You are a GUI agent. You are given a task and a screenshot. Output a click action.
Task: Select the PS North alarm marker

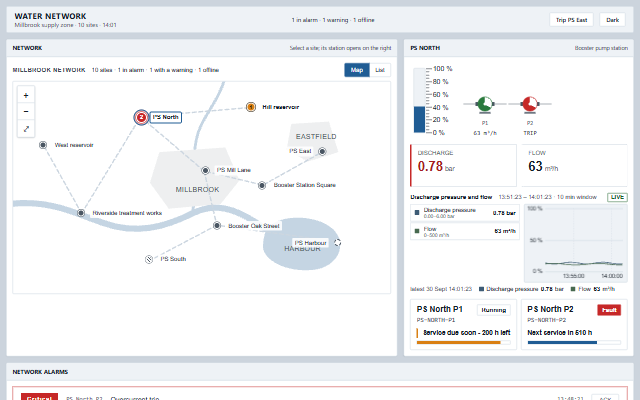click(x=141, y=118)
